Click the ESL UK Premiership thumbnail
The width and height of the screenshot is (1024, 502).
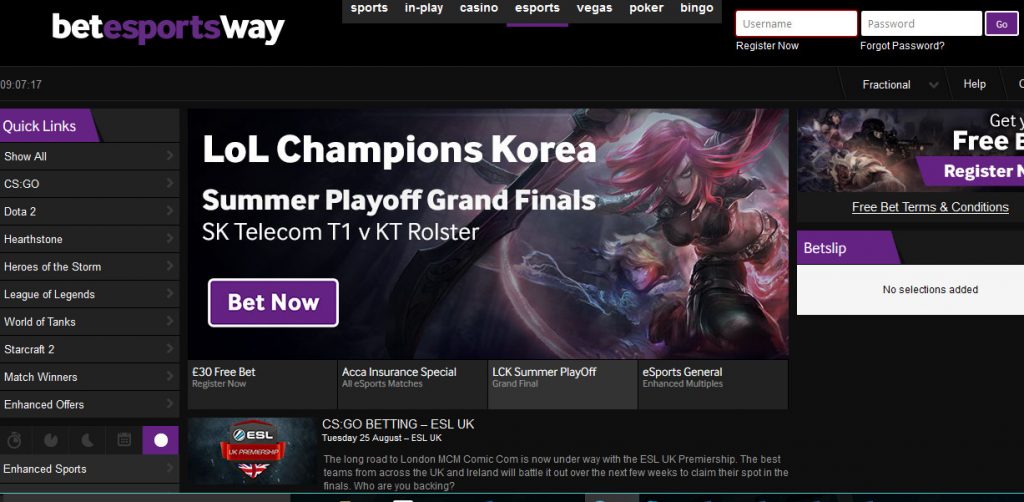point(252,451)
